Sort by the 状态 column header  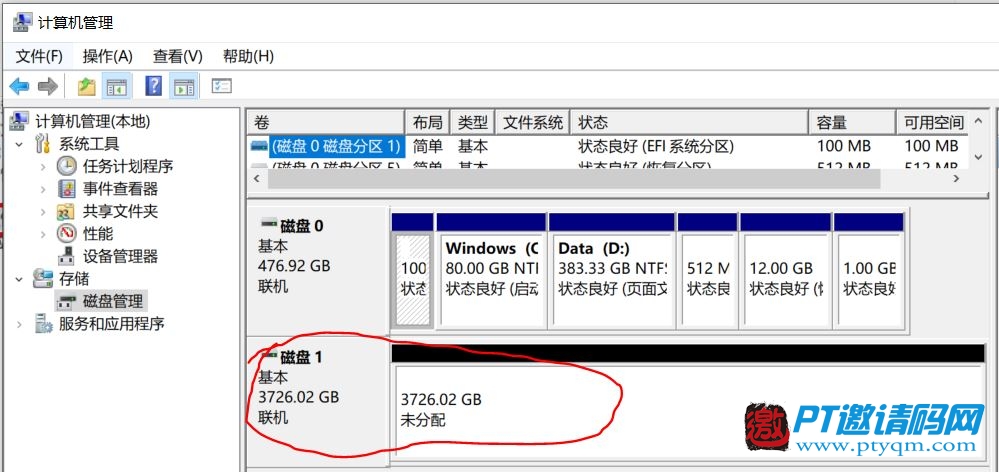[689, 122]
